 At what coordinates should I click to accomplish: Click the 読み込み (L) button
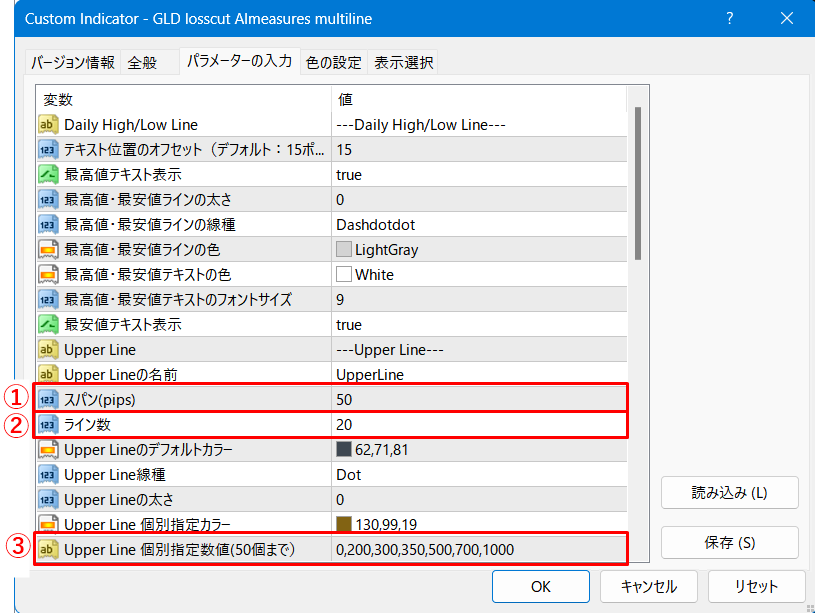(x=729, y=493)
